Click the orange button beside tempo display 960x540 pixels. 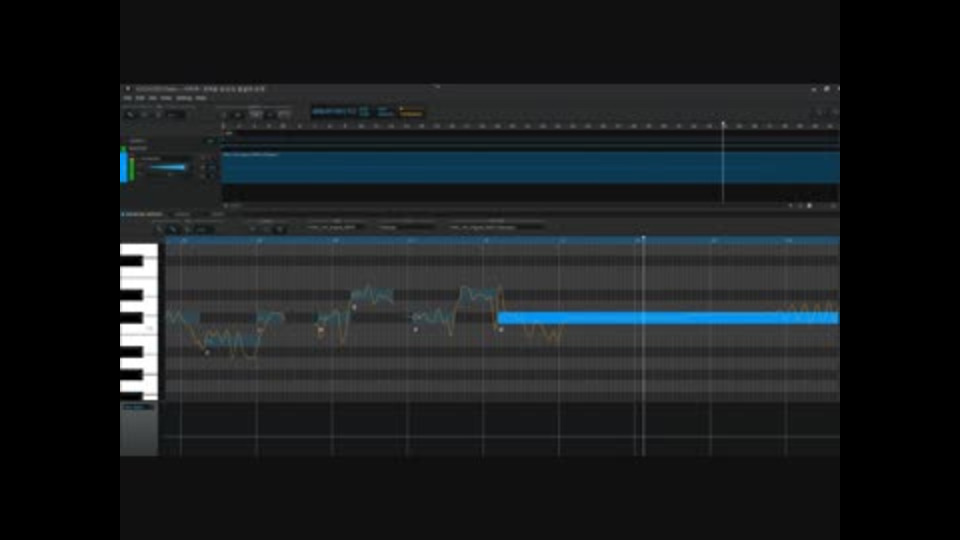point(411,112)
